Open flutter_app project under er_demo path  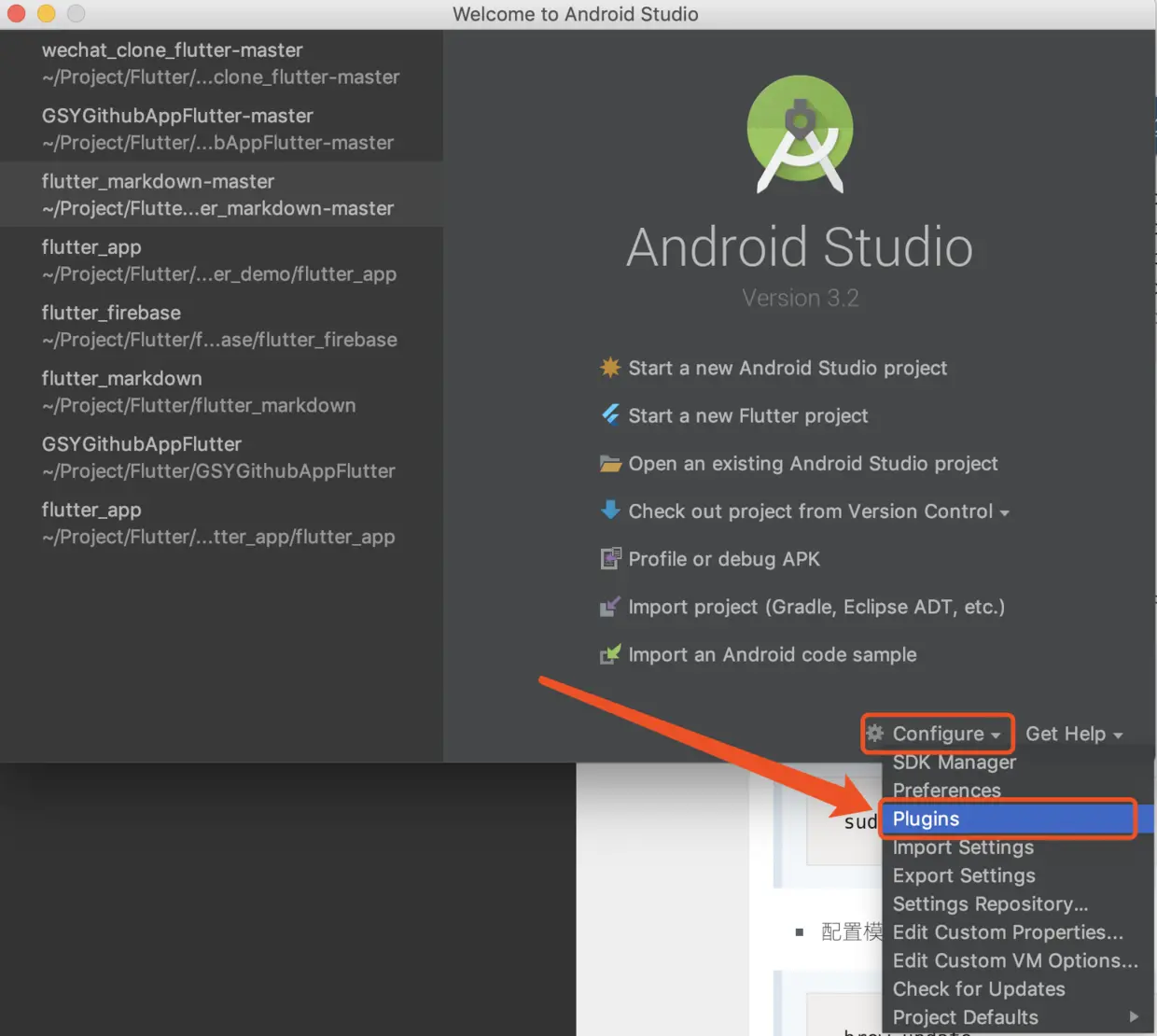221,259
